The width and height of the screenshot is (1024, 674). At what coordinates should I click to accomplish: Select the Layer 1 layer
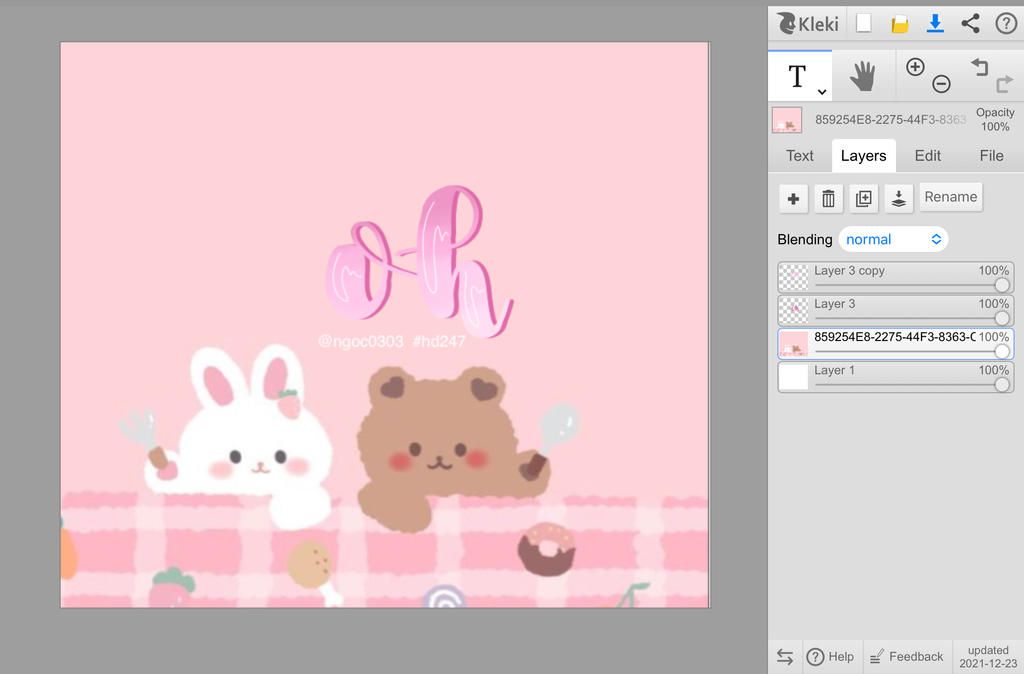click(x=896, y=377)
